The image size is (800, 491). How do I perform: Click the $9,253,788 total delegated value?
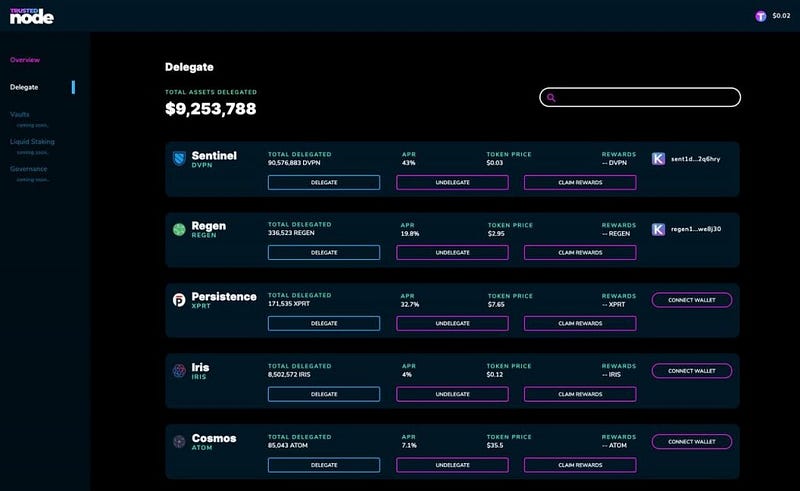[211, 109]
